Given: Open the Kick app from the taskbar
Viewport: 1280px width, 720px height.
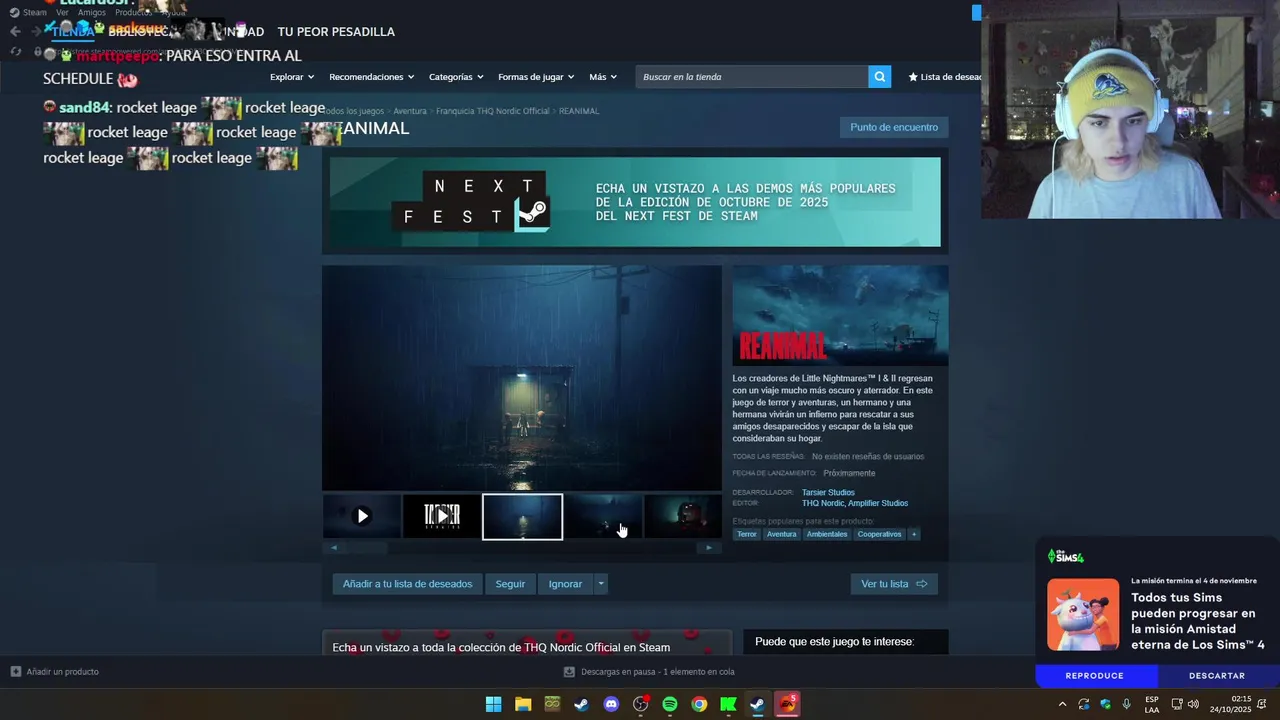Looking at the screenshot, I should [729, 704].
